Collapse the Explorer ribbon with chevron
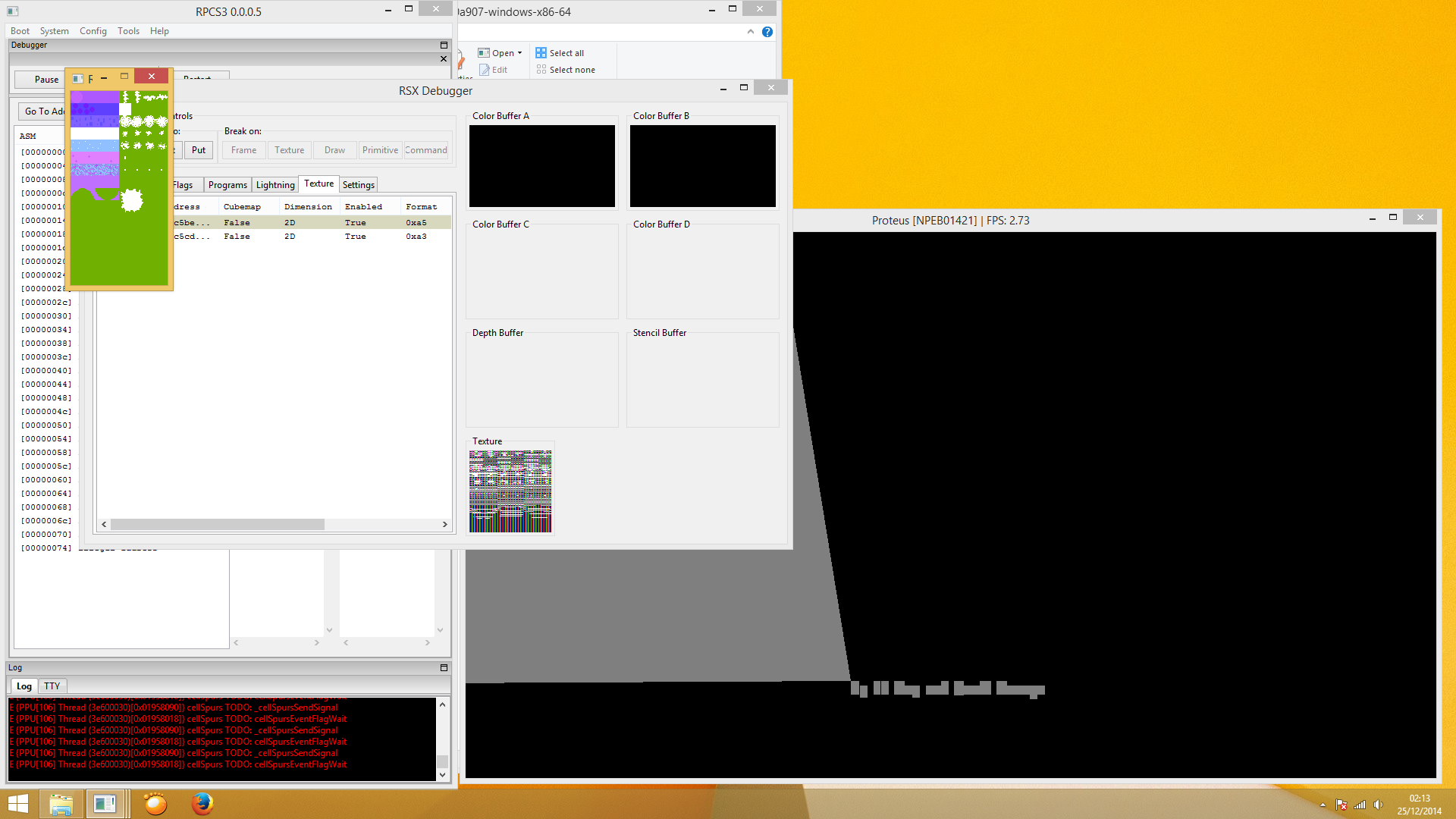 [751, 32]
